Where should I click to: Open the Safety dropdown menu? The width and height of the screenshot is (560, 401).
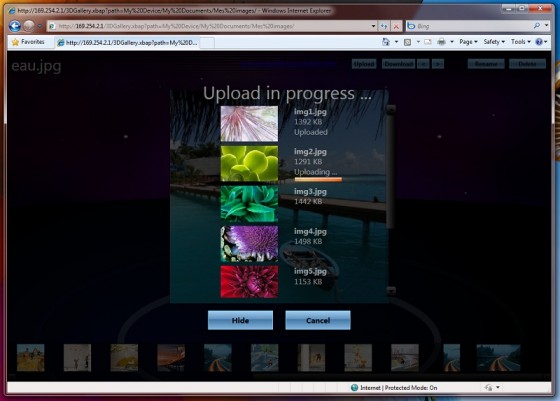coord(494,42)
